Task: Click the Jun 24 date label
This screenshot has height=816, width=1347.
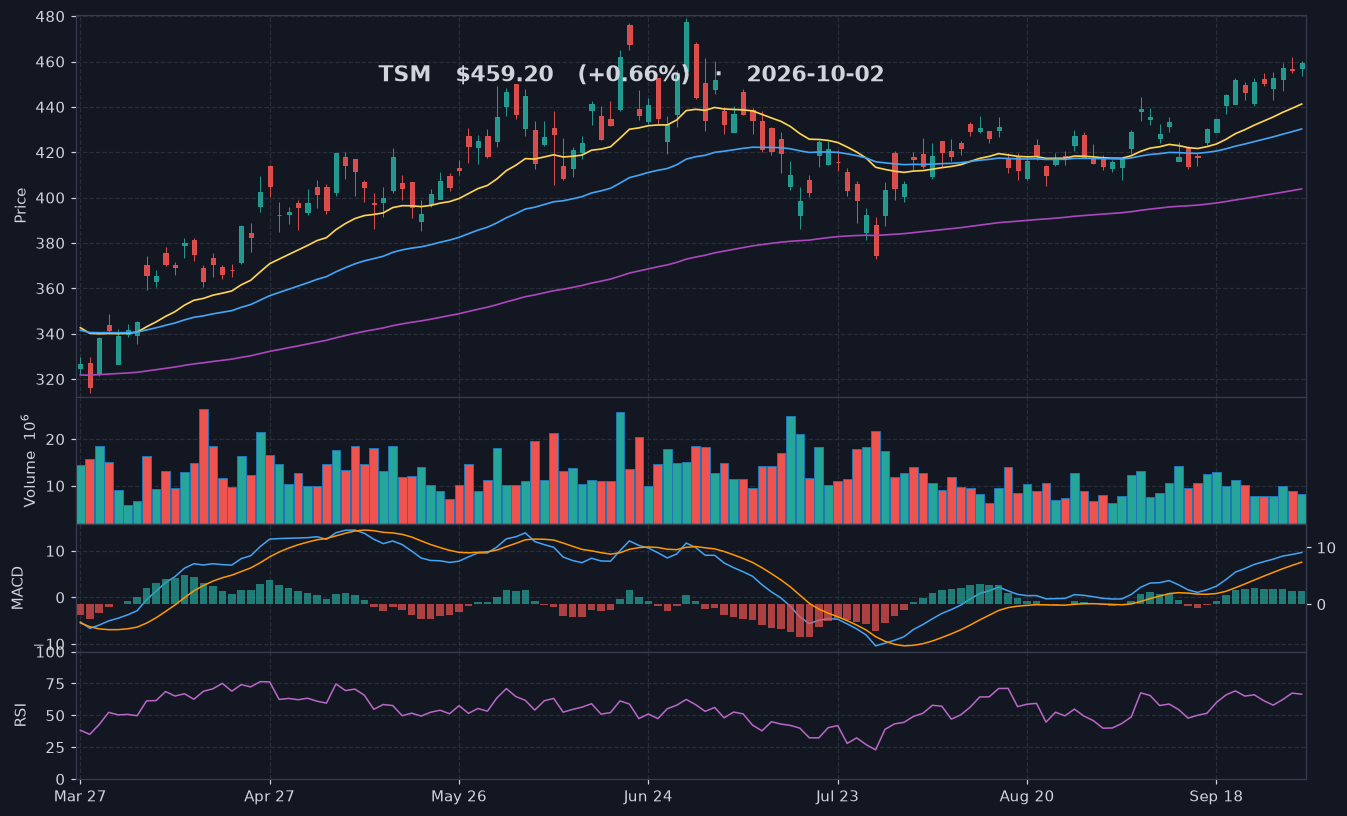Action: [648, 797]
